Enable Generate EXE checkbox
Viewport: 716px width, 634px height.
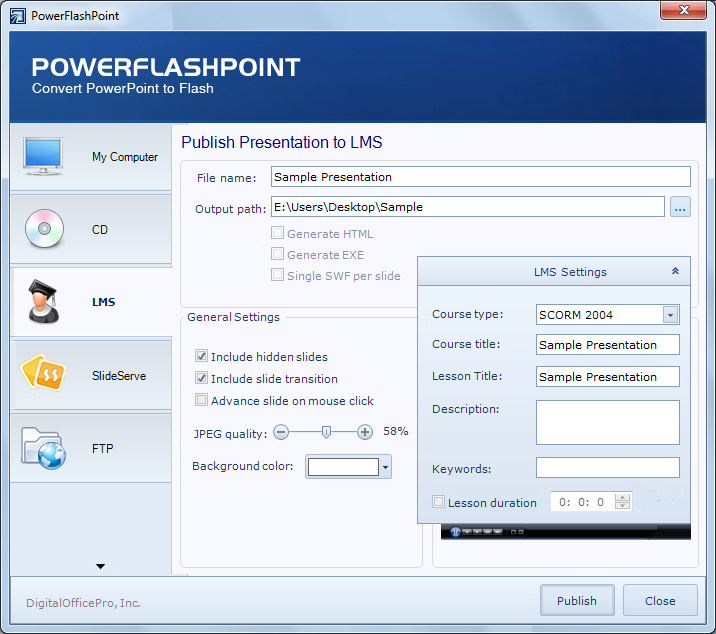[x=277, y=254]
